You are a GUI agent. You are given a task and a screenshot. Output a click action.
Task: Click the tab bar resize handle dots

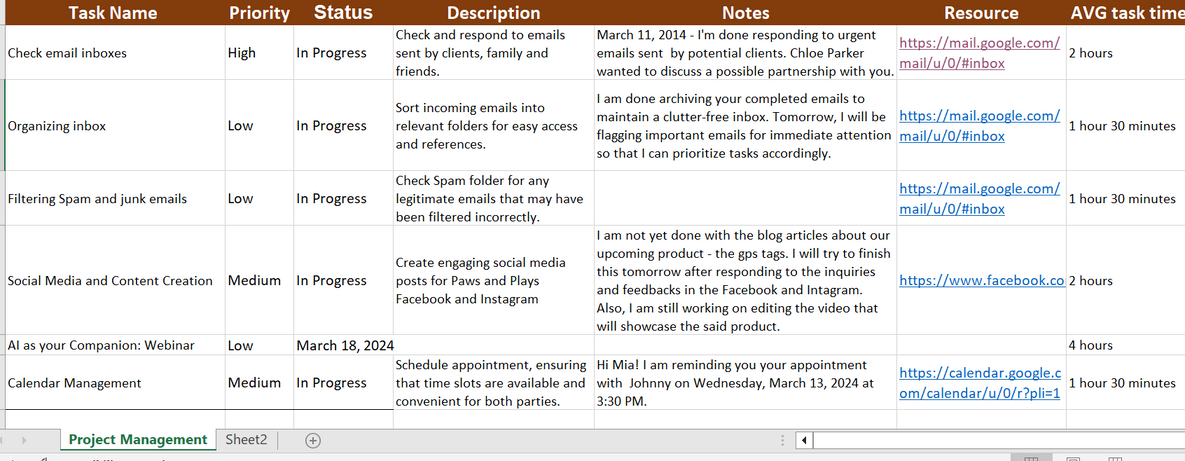782,440
